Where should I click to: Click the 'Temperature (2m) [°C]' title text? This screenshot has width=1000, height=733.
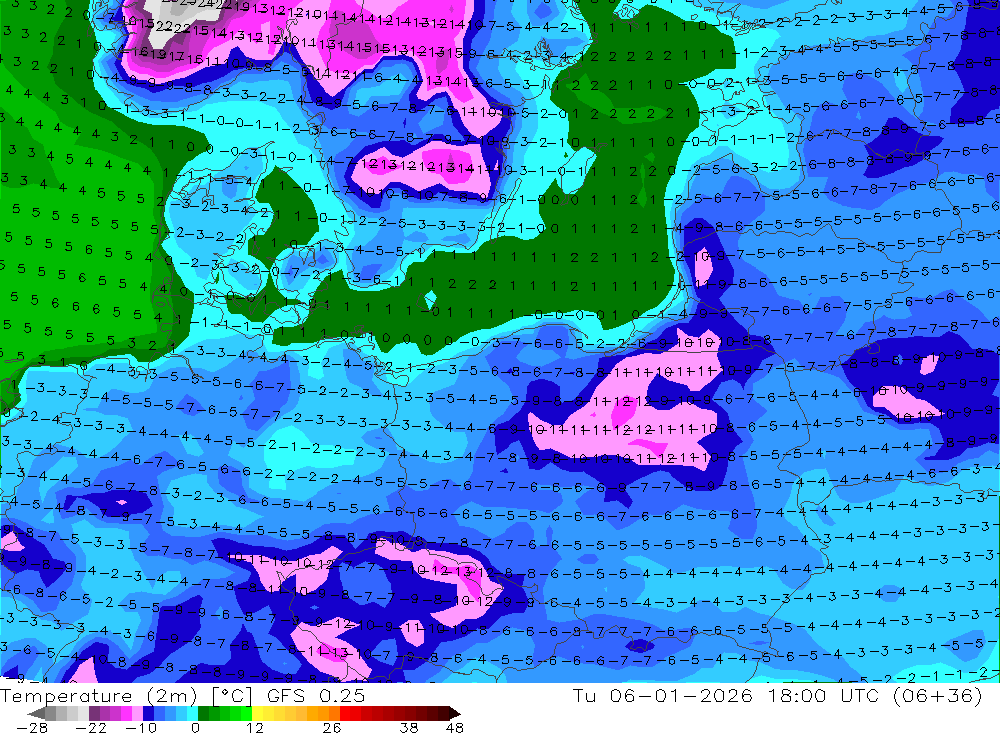(x=127, y=695)
